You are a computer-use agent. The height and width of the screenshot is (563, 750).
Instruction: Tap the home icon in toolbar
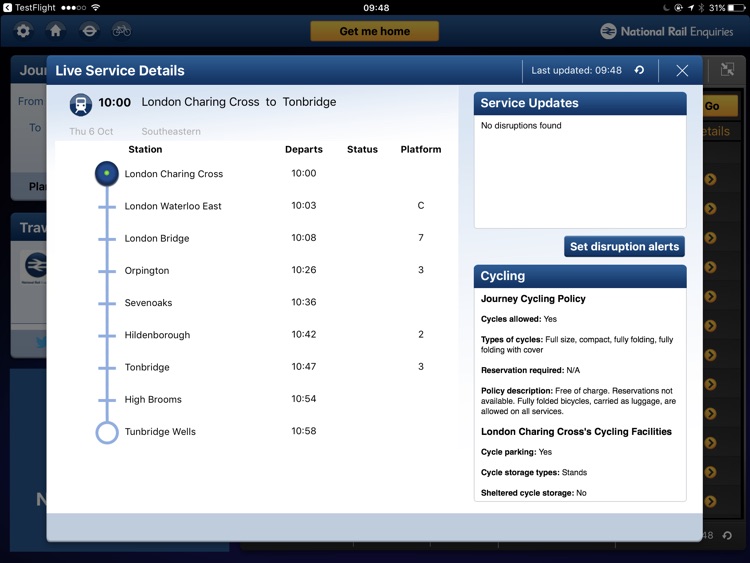point(55,31)
